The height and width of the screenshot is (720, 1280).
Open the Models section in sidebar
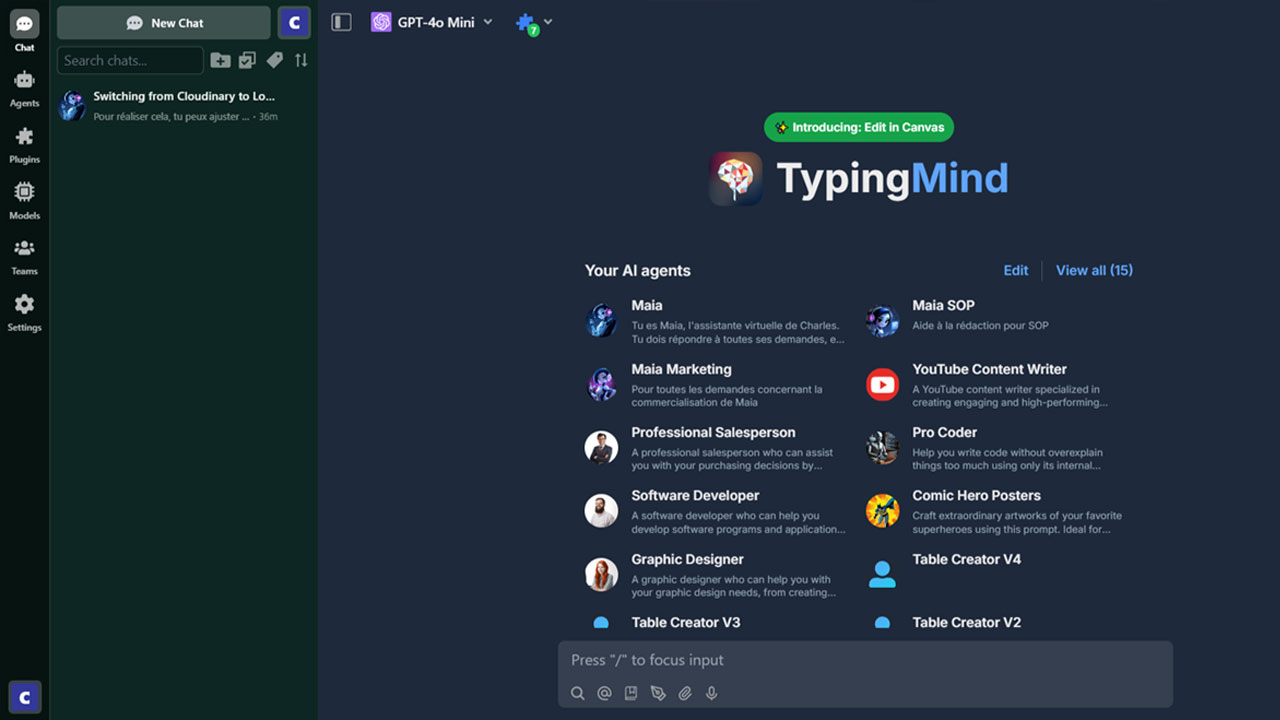(x=24, y=200)
